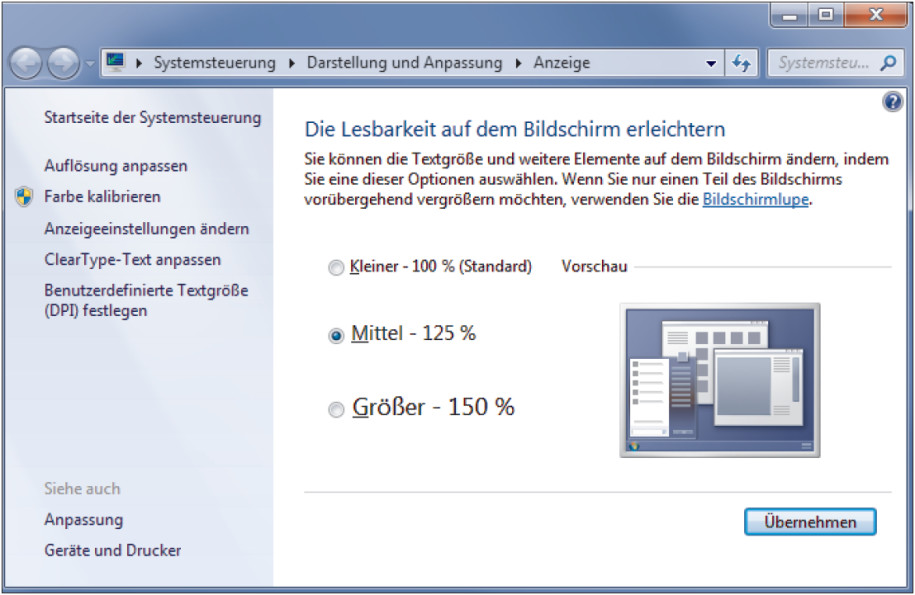Open the address bar history dropdown
Image resolution: width=915 pixels, height=595 pixels.
711,63
